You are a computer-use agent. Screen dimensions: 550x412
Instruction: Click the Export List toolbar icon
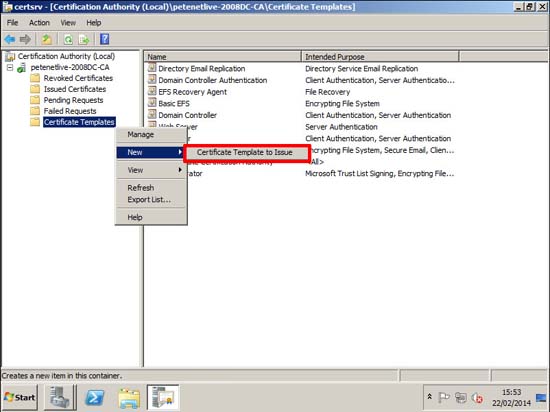tap(84, 39)
